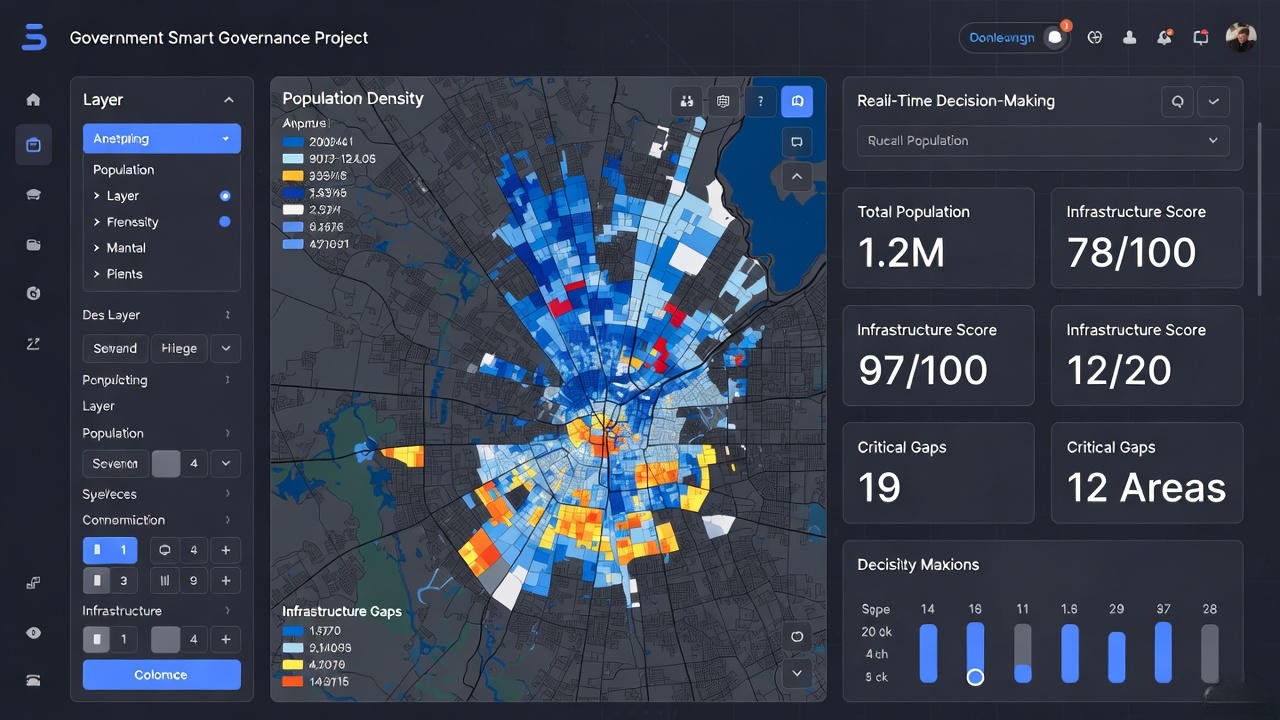This screenshot has width=1280, height=720.
Task: Toggle the blue switch next to Layer
Action: pyautogui.click(x=225, y=196)
